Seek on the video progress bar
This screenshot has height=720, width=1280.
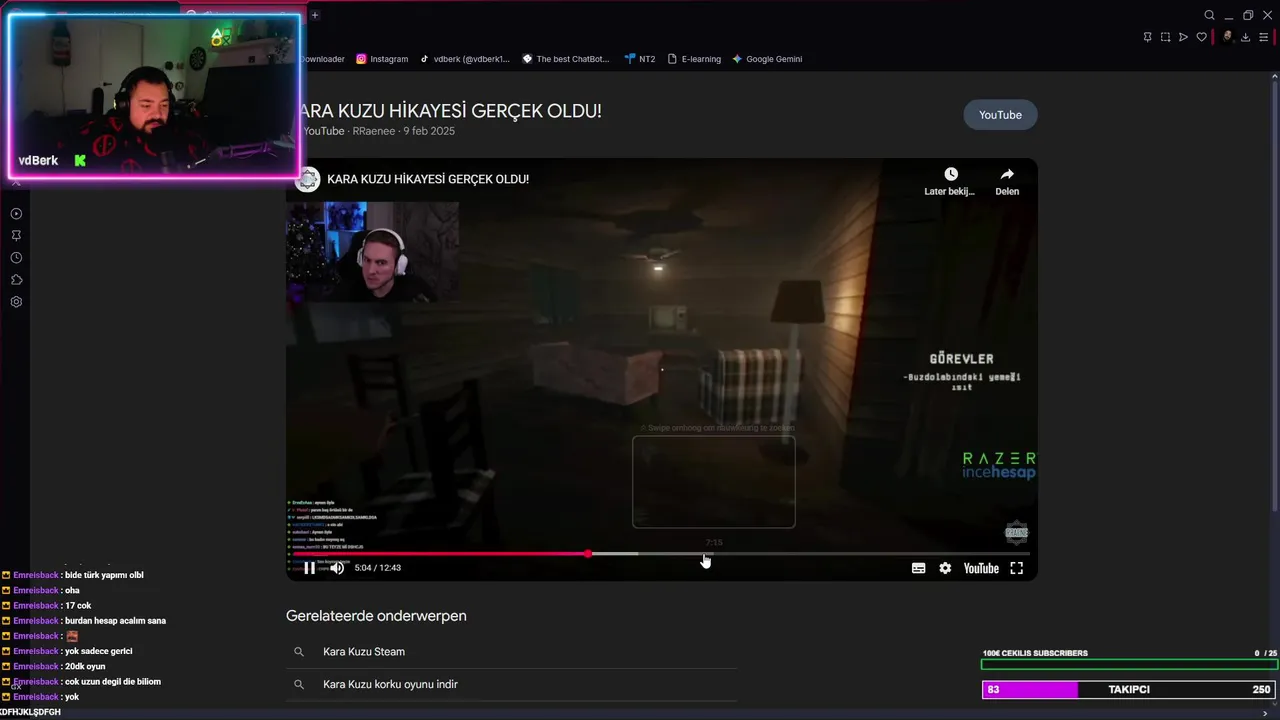[x=661, y=553]
